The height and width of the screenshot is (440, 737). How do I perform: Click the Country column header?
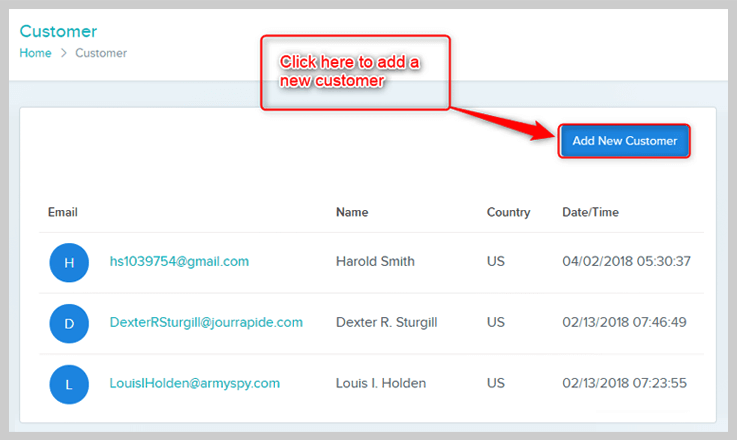tap(509, 212)
